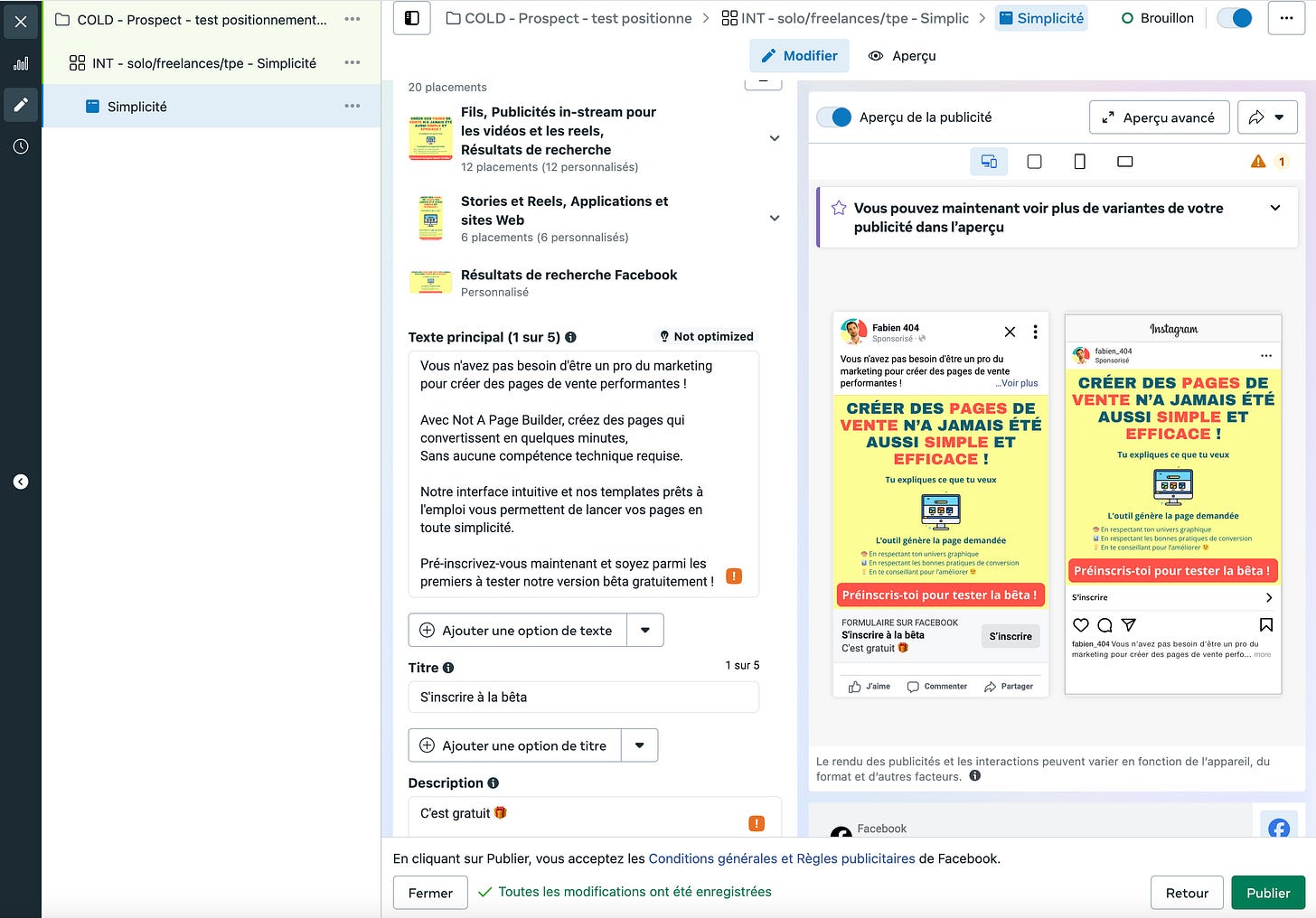Edit the Texte principal text area
This screenshot has height=918, width=1316.
pos(583,473)
